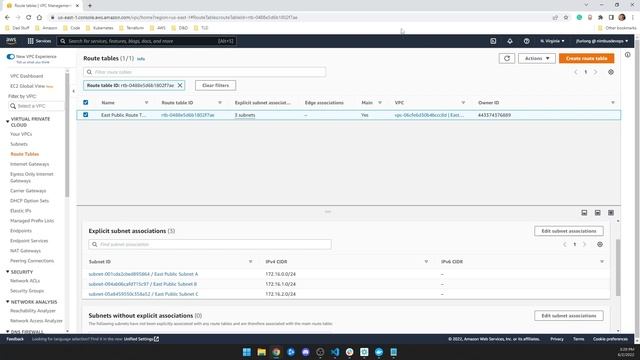Image resolution: width=640 pixels, height=360 pixels.
Task: Remove the Route table ID filter chip
Action: click(x=180, y=85)
